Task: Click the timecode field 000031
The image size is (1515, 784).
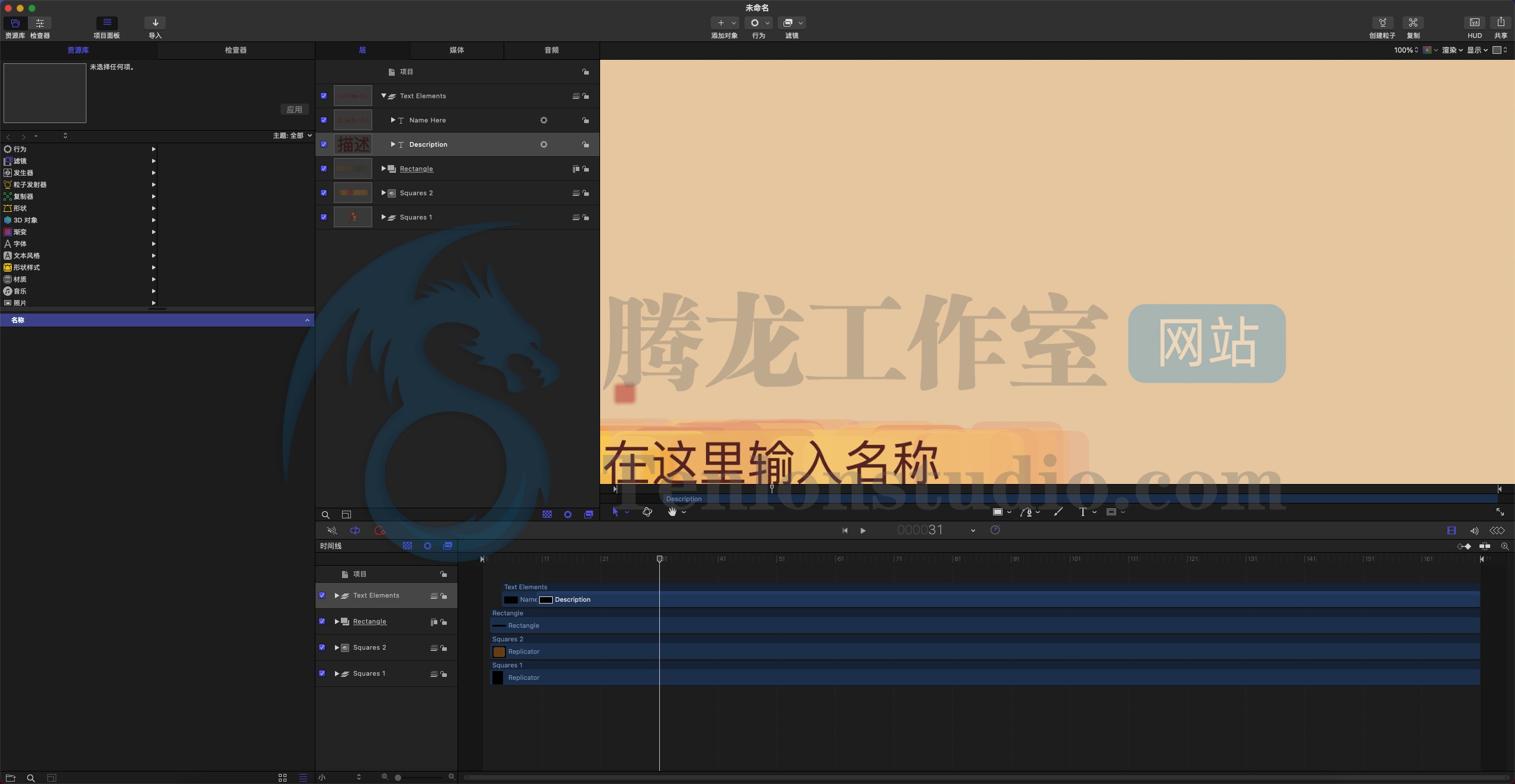Action: 920,530
